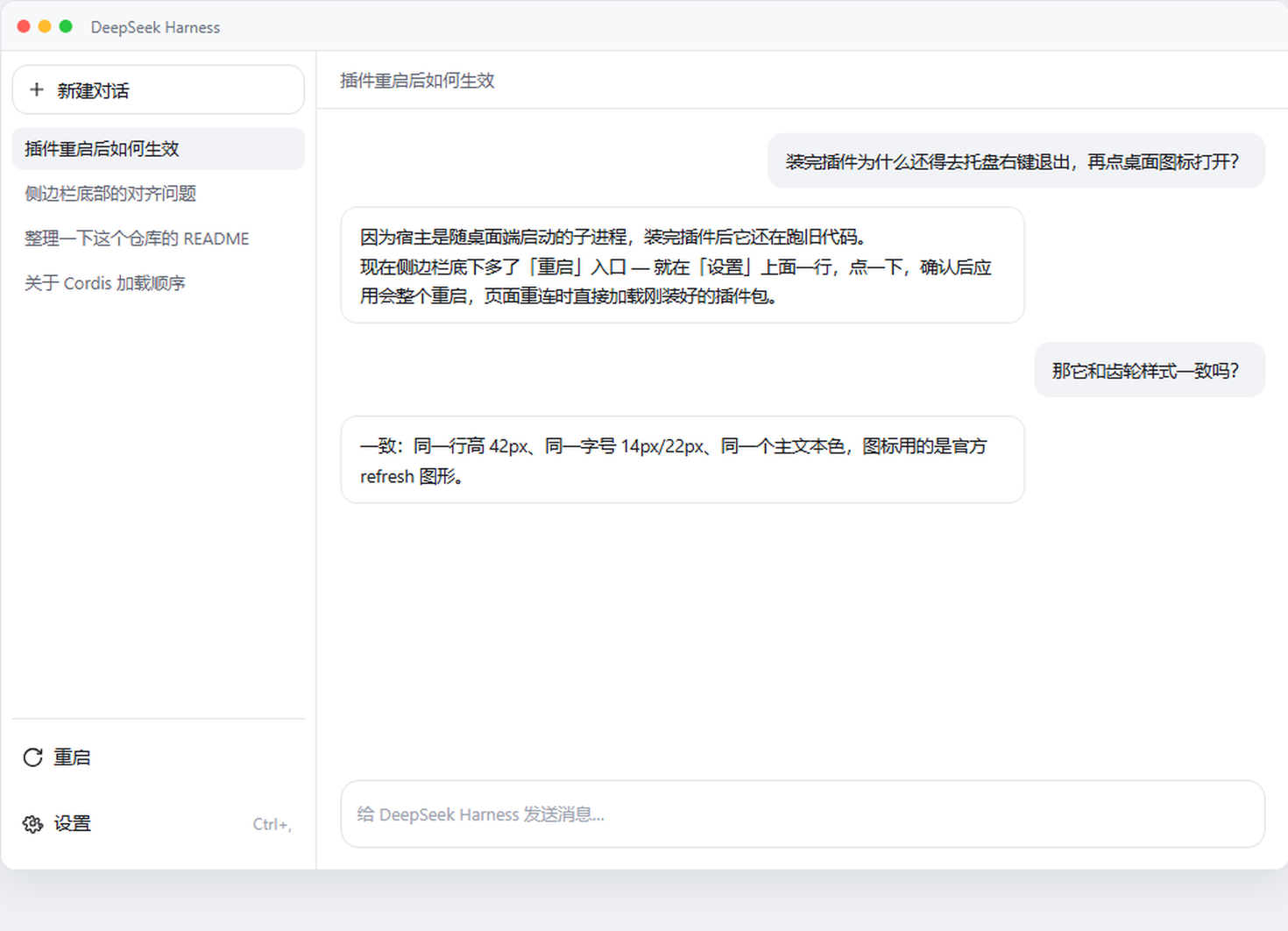Open the 整理一下这个仓库的 README conversation

tap(159, 238)
